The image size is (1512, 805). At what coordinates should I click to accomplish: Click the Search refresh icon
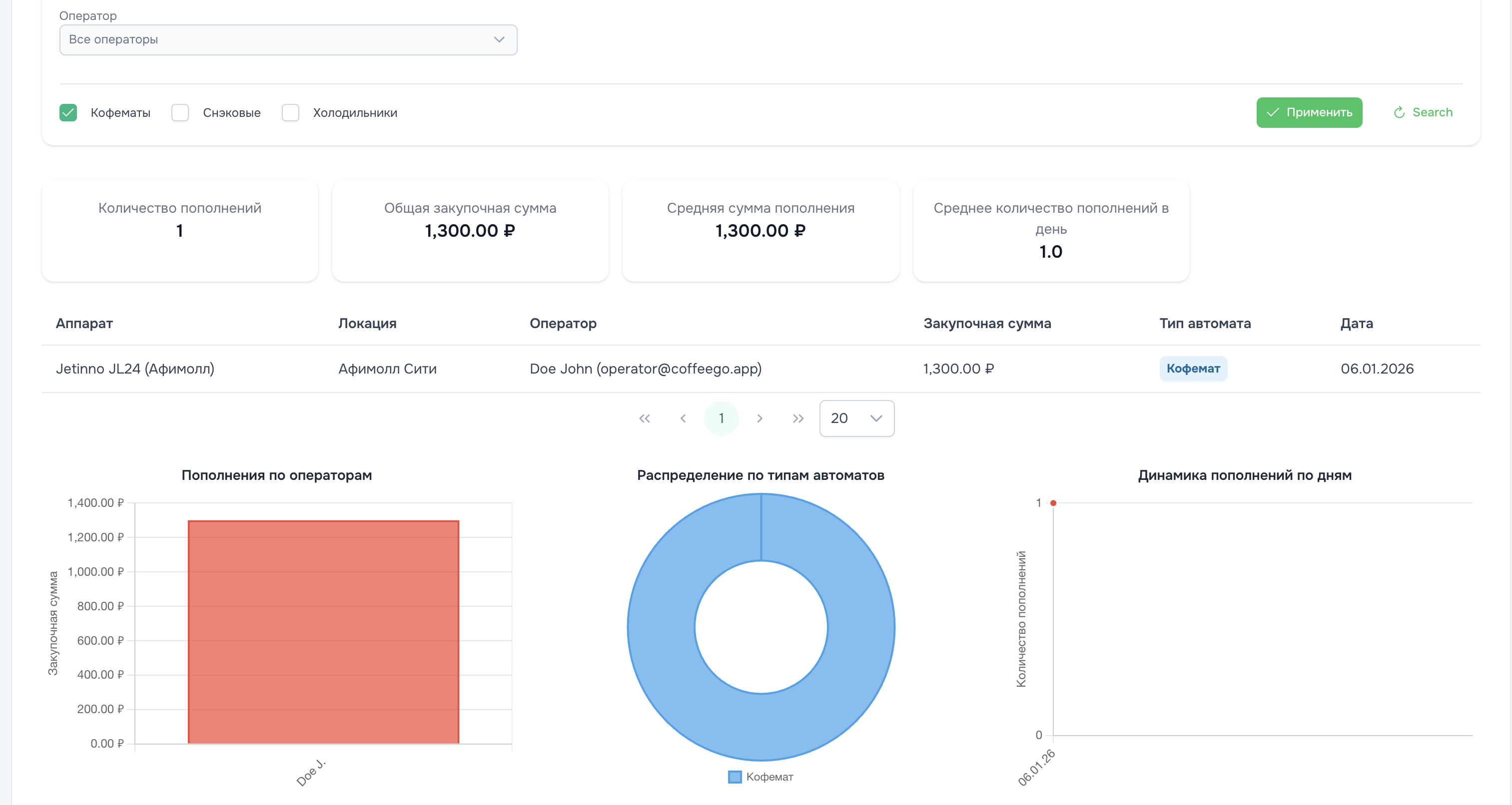point(1399,113)
